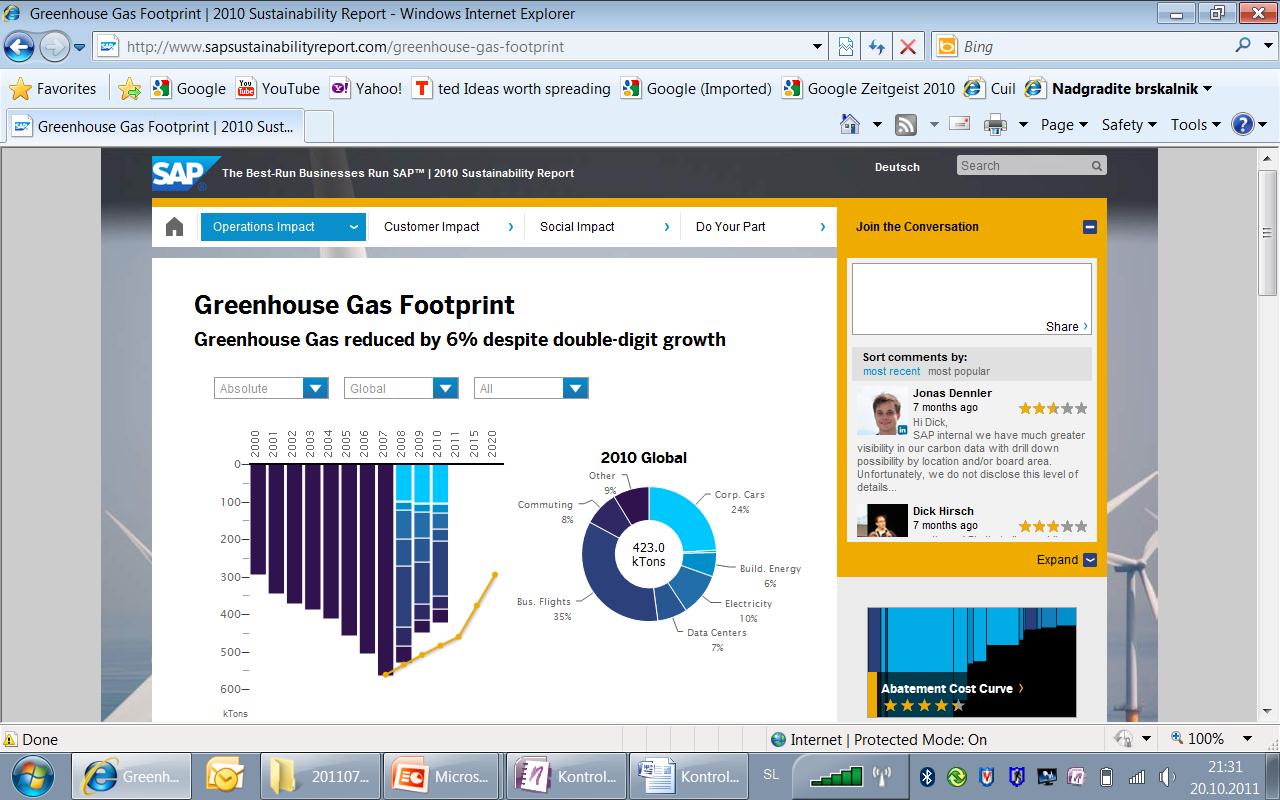The height and width of the screenshot is (800, 1280).
Task: Click the page vertical scrollbar
Action: (x=1267, y=435)
